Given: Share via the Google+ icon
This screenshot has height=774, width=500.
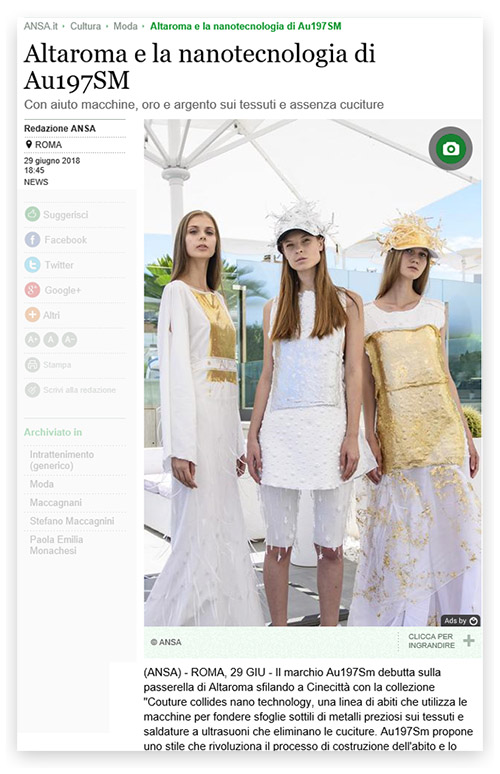Looking at the screenshot, I should (33, 290).
